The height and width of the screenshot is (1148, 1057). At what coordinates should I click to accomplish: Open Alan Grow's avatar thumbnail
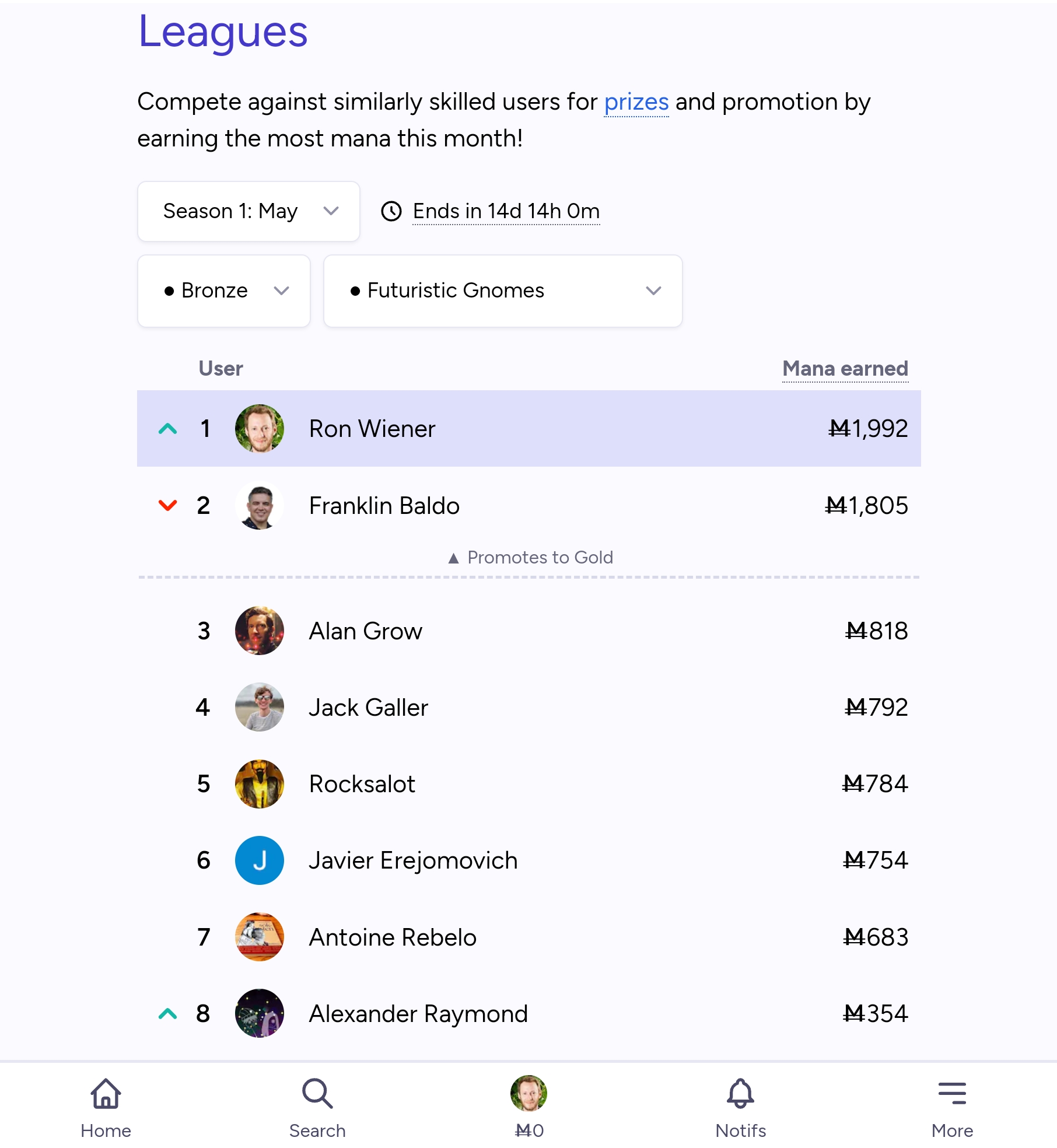point(260,631)
